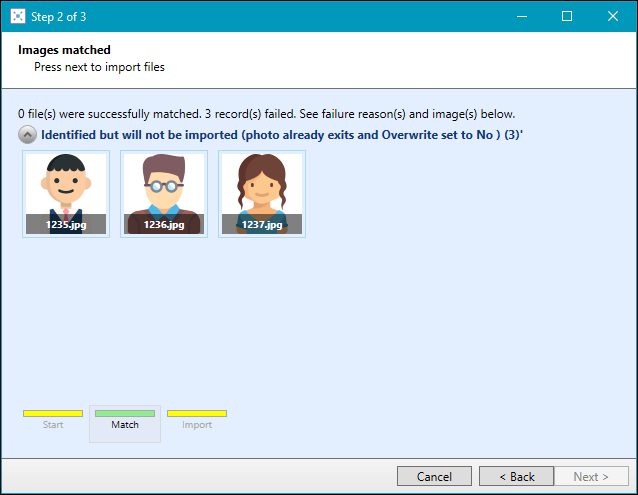Click the app icon in the title bar
638x495 pixels.
(x=17, y=16)
